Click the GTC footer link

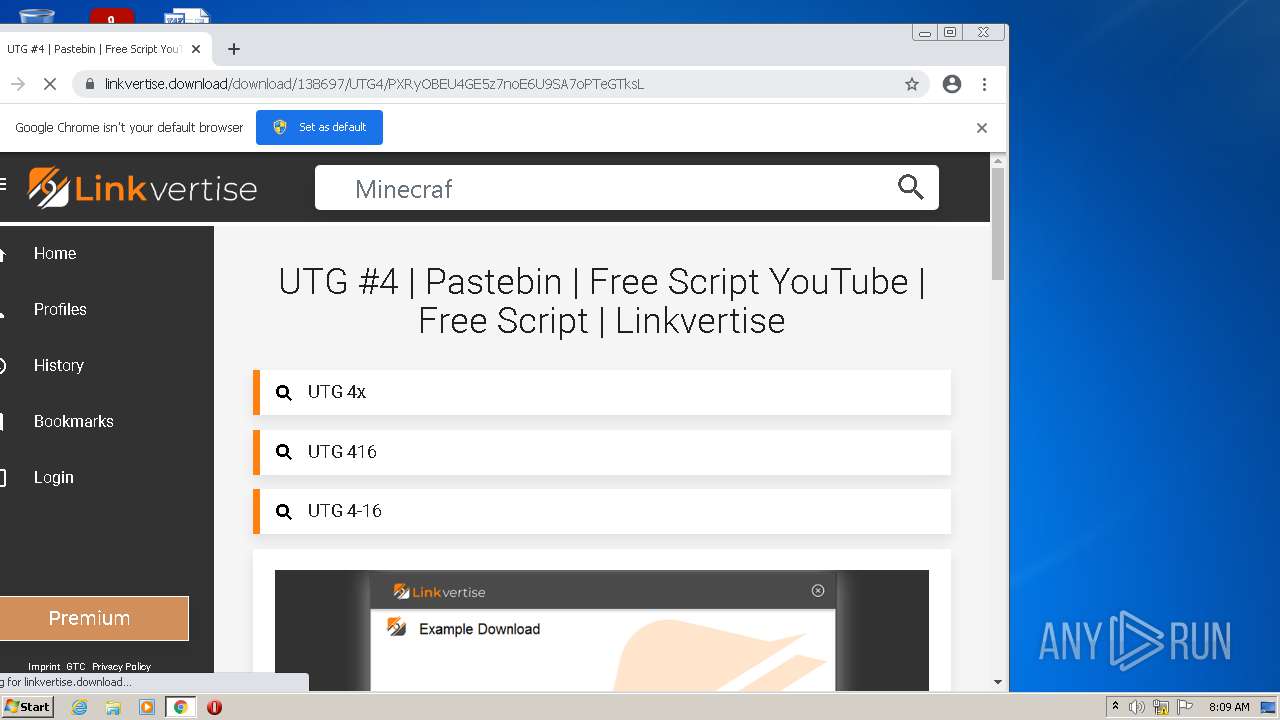tap(76, 667)
